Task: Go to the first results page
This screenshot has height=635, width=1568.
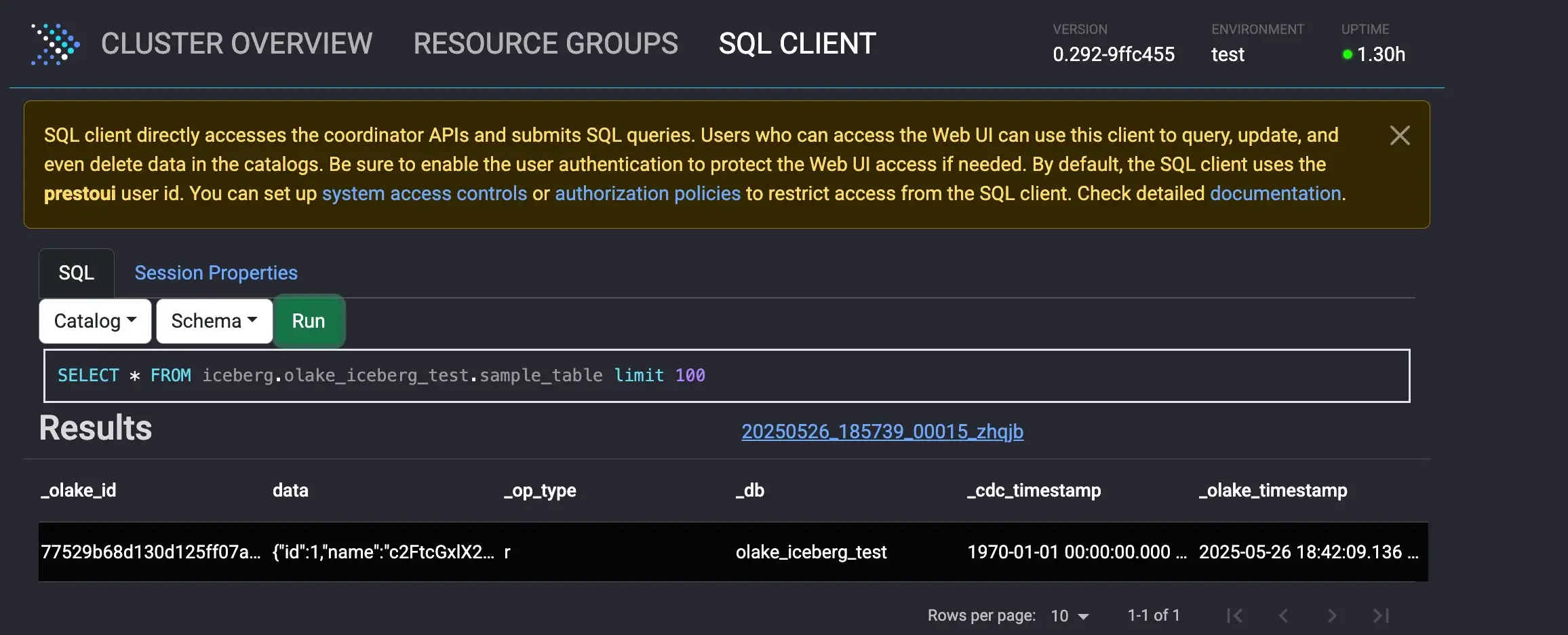Action: [x=1234, y=615]
